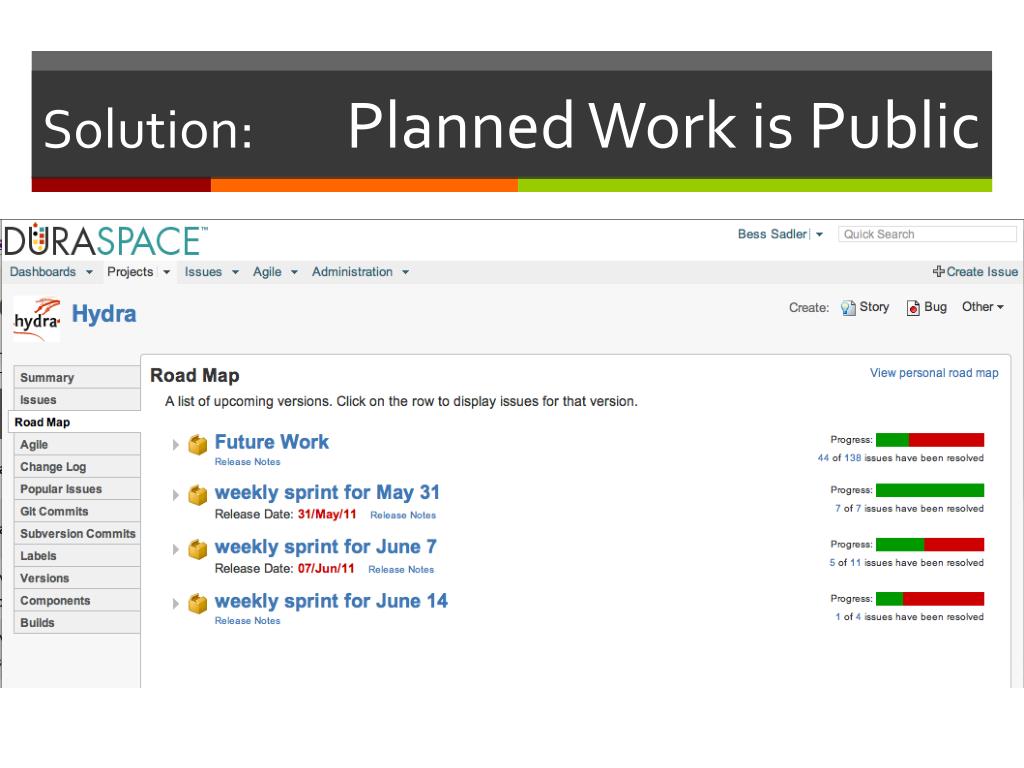Click the May 31 sprint package icon
The image size is (1024, 768).
pos(197,495)
